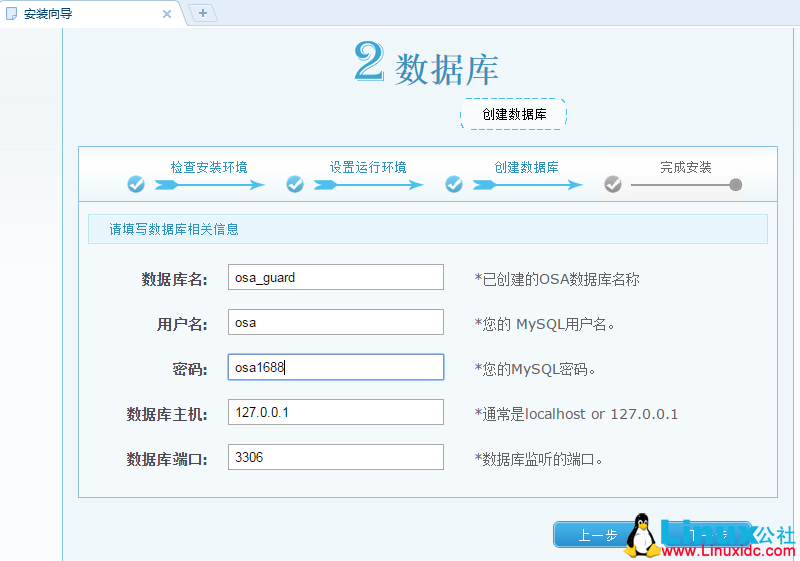The width and height of the screenshot is (800, 561).
Task: Click the 数据库端口 field showing 3306
Action: coord(336,457)
